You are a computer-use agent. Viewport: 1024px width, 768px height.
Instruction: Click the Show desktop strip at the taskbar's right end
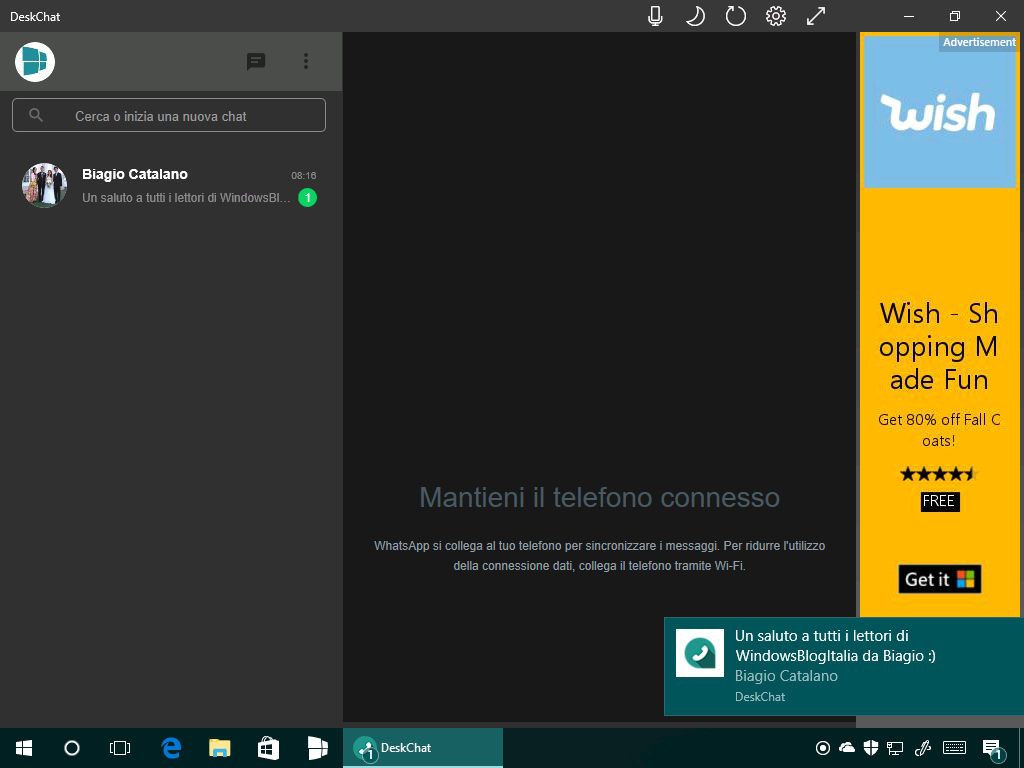pyautogui.click(x=1021, y=748)
